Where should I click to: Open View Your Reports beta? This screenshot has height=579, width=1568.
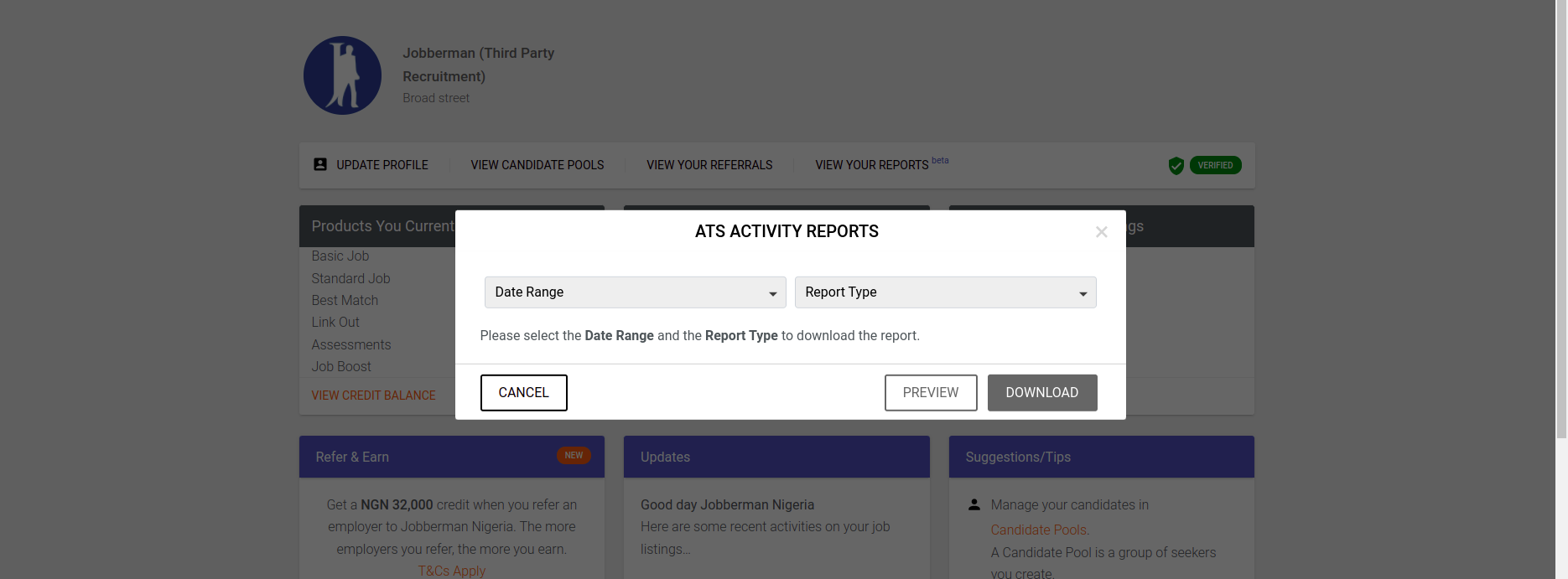(x=881, y=164)
